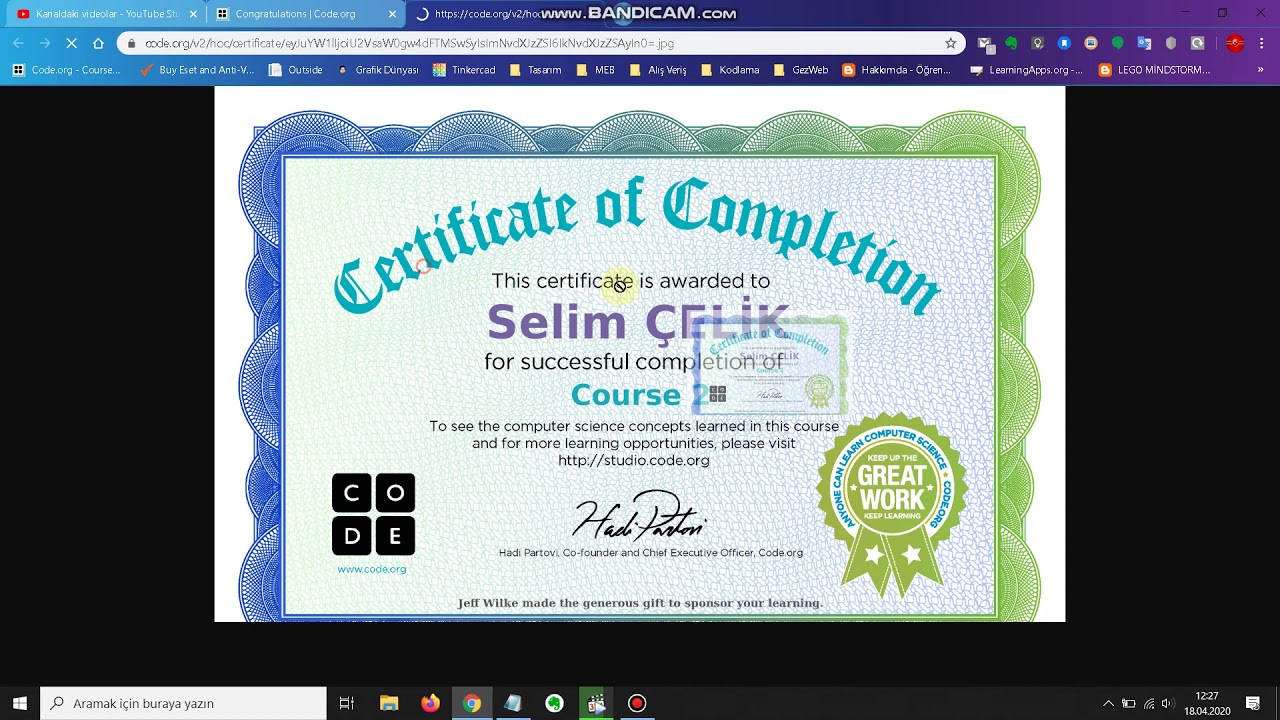Click the certificate image

point(640,354)
